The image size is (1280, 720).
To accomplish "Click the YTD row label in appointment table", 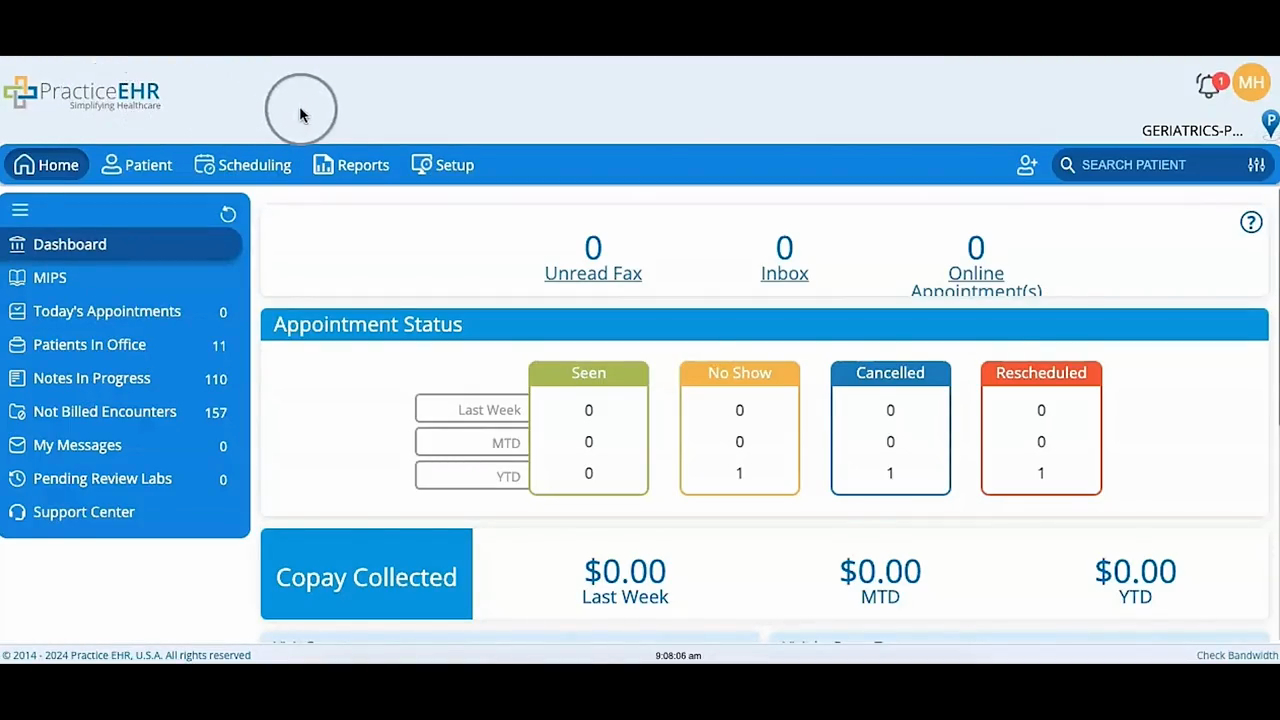I will [472, 476].
